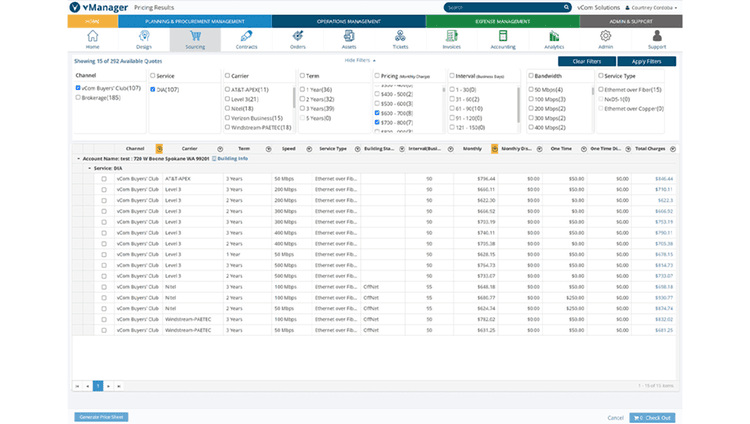Collapse the Account Name group row
750x424 pixels.
coord(78,158)
